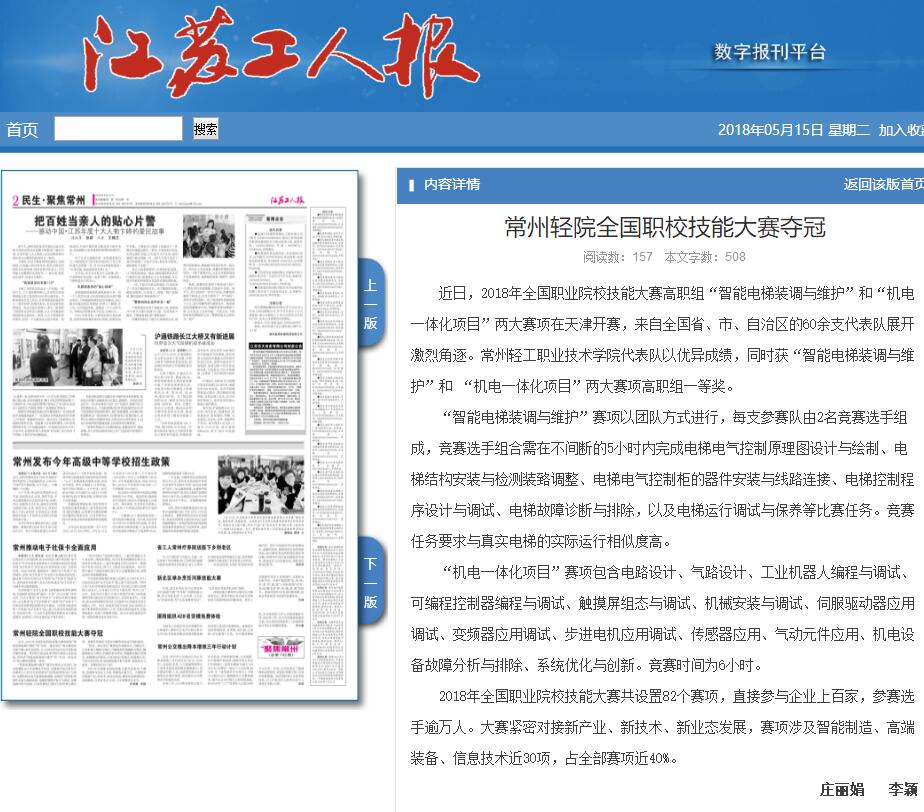Open thumbnail headline 沪通铁路长江大桥又有新进展

click(x=194, y=336)
